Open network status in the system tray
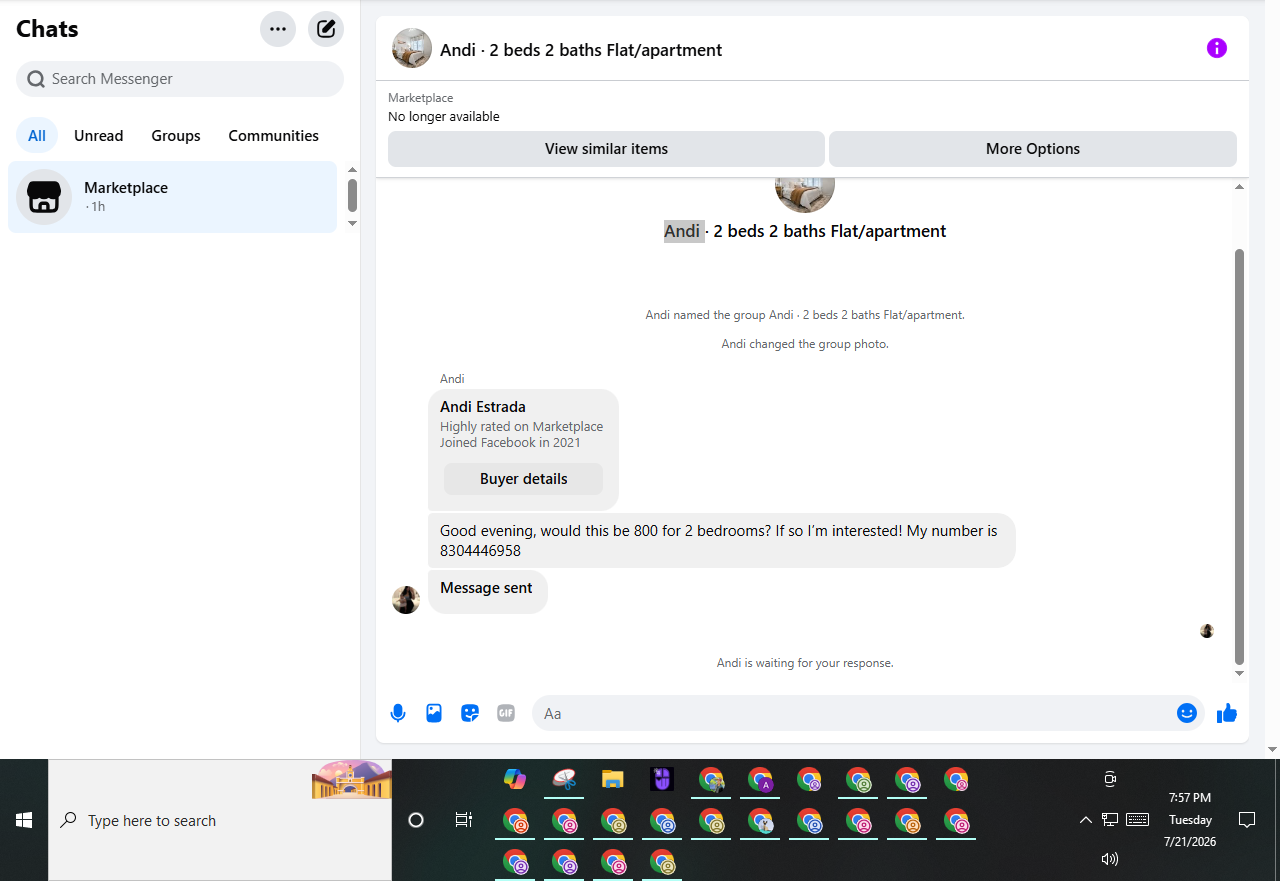1280x881 pixels. tap(1110, 820)
